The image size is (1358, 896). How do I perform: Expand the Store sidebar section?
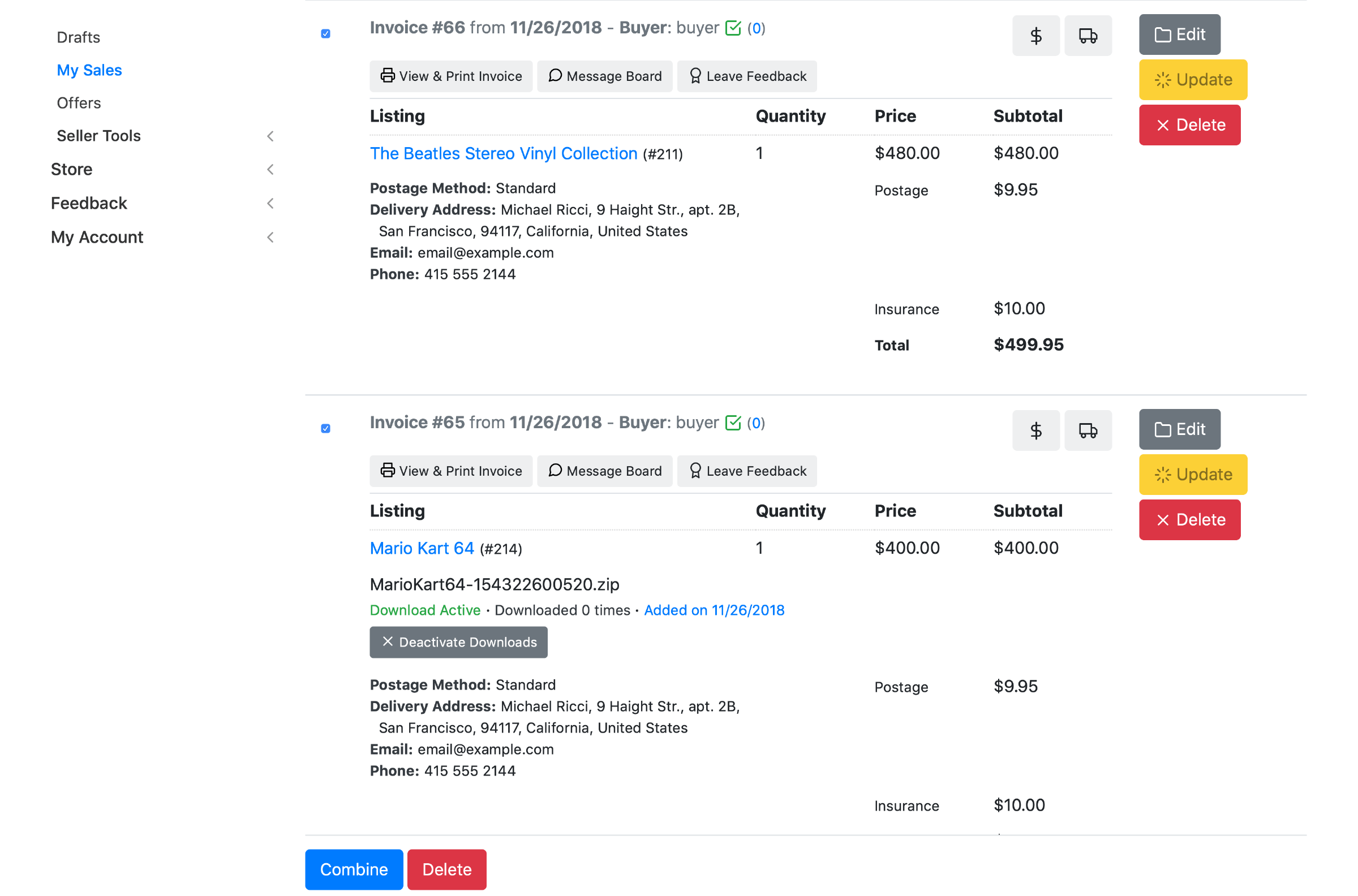pos(71,169)
